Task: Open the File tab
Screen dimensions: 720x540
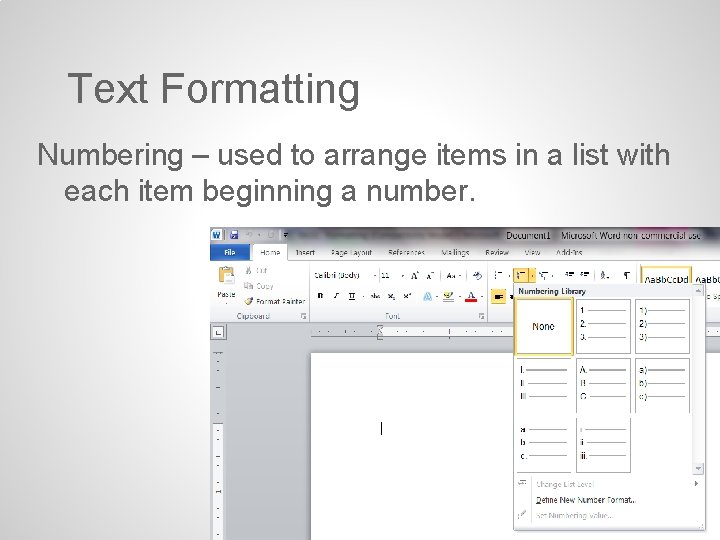Action: [230, 253]
